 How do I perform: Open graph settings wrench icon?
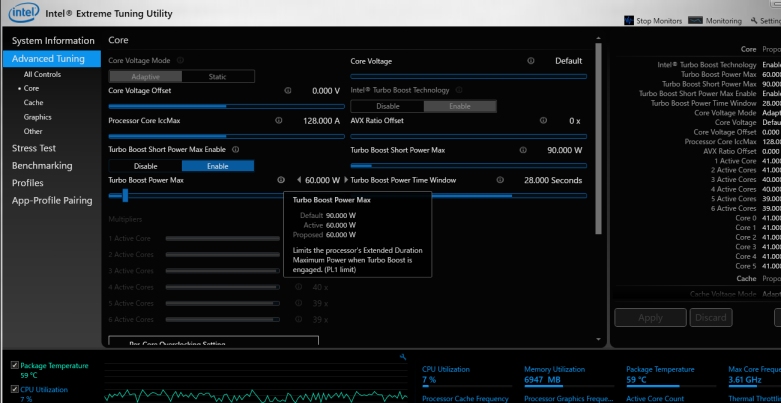click(x=403, y=357)
